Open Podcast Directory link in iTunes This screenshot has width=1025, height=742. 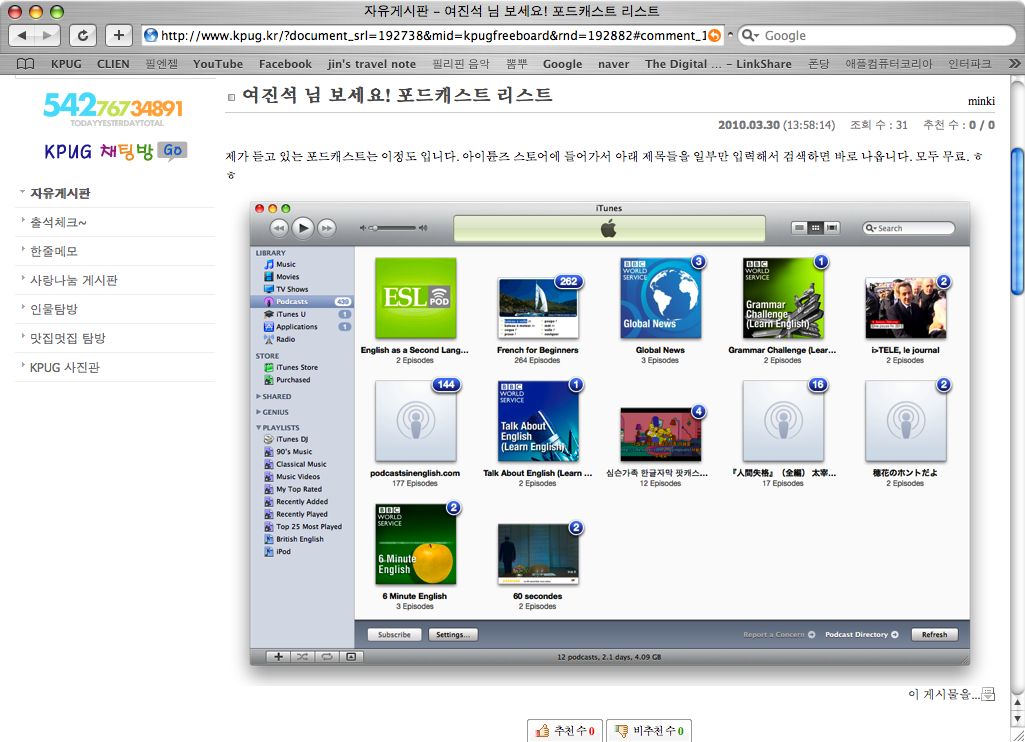point(862,635)
